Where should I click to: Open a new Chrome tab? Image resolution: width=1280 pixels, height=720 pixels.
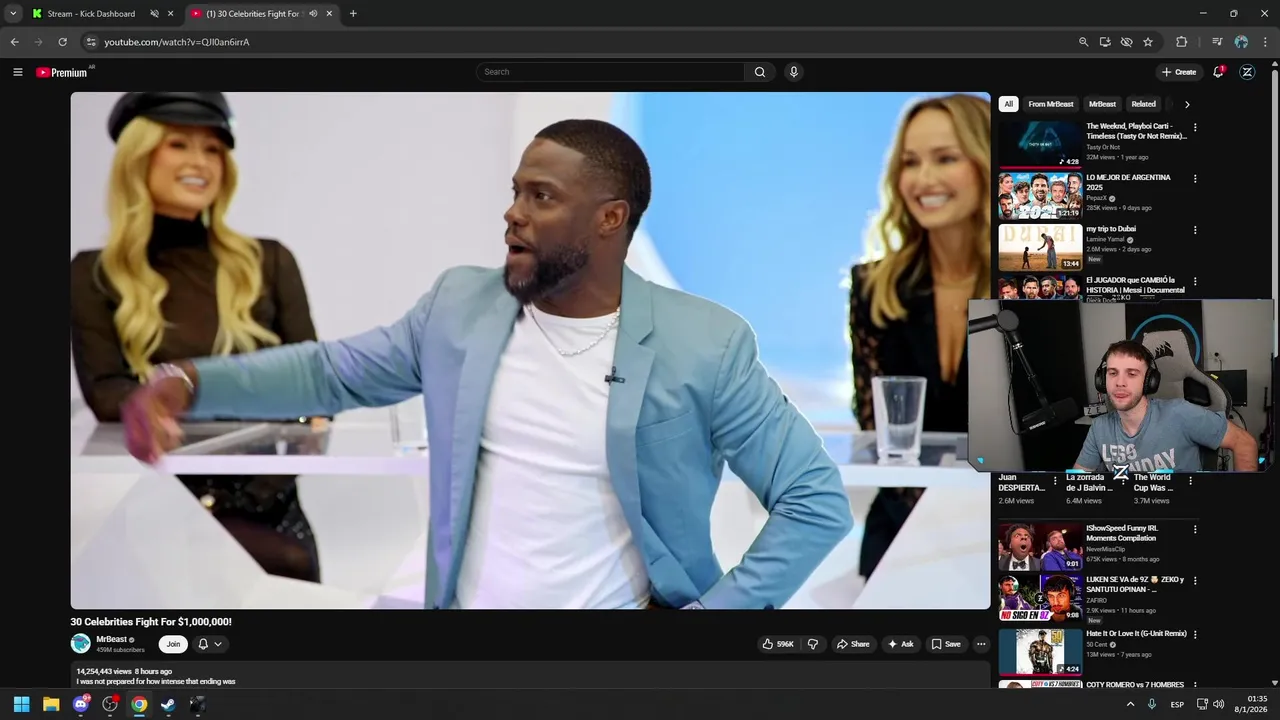pos(353,14)
